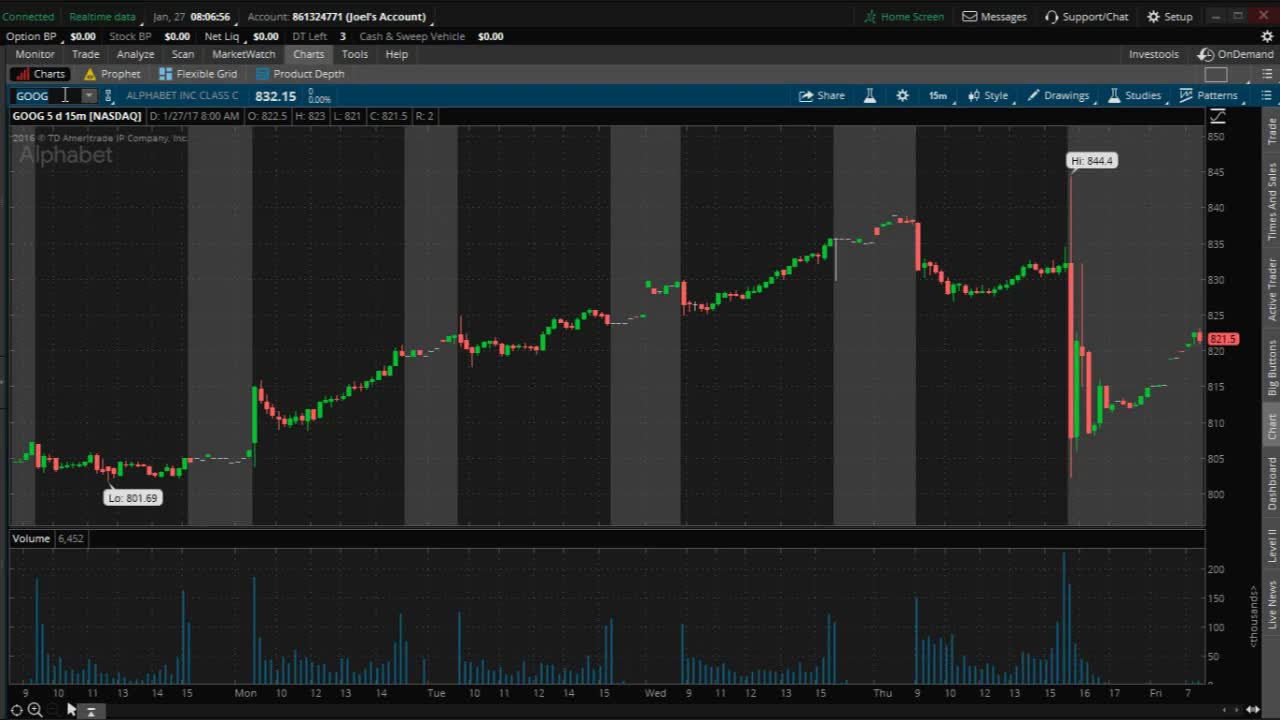1280x720 pixels.
Task: Click the GOOG symbol input field
Action: (x=46, y=96)
